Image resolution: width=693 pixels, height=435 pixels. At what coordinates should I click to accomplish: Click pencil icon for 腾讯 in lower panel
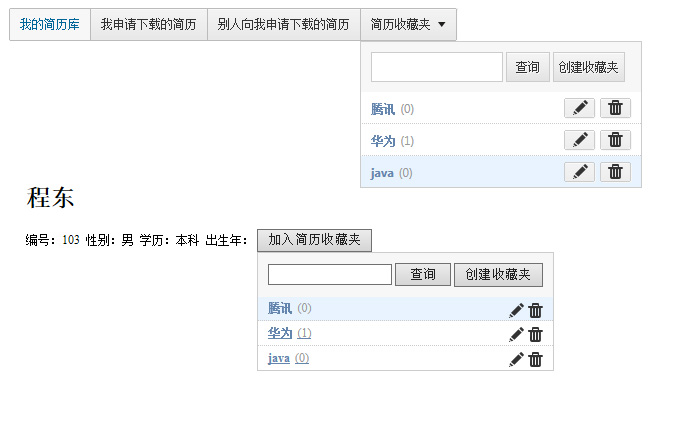click(516, 310)
